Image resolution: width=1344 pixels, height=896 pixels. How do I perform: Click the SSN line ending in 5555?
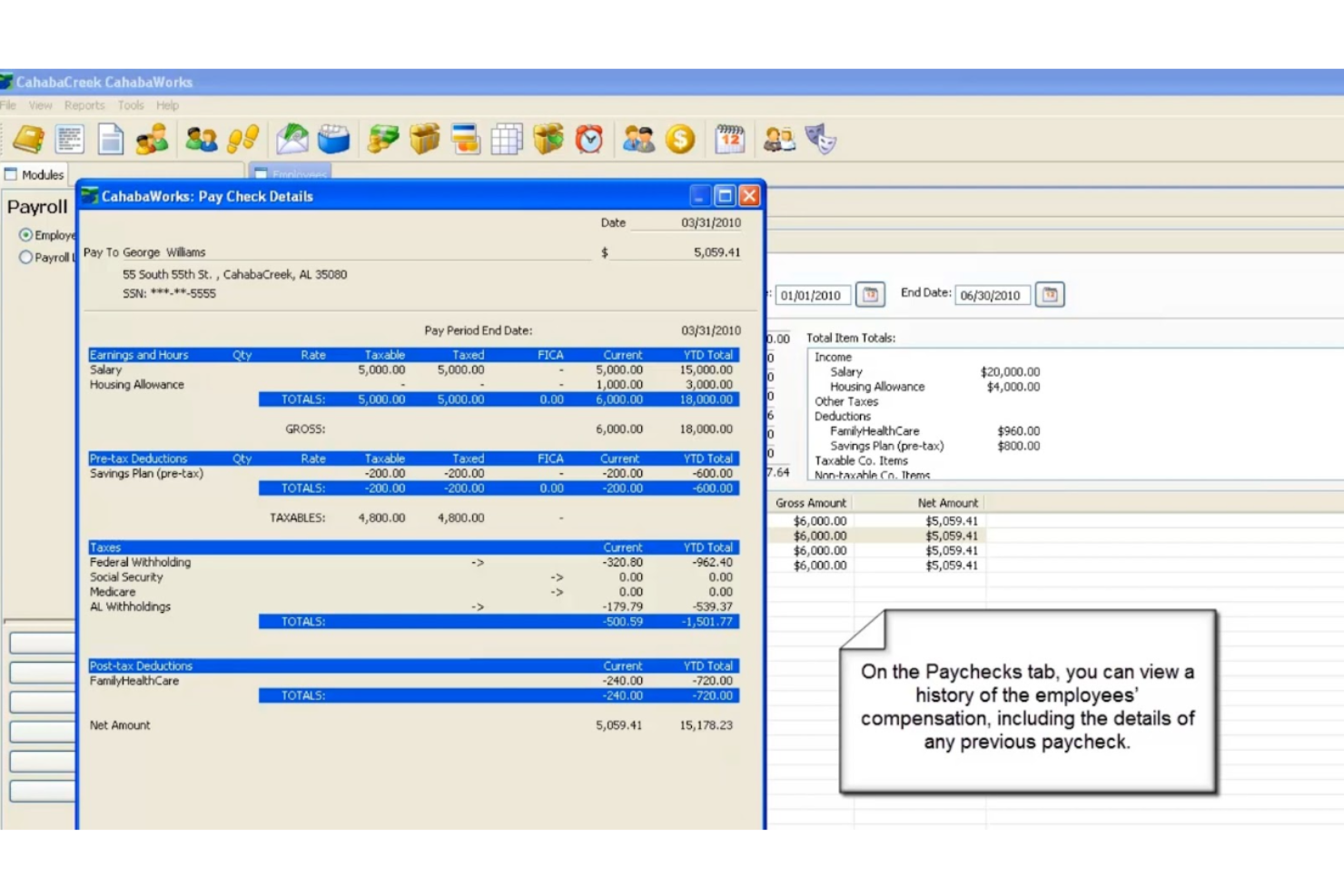point(169,293)
